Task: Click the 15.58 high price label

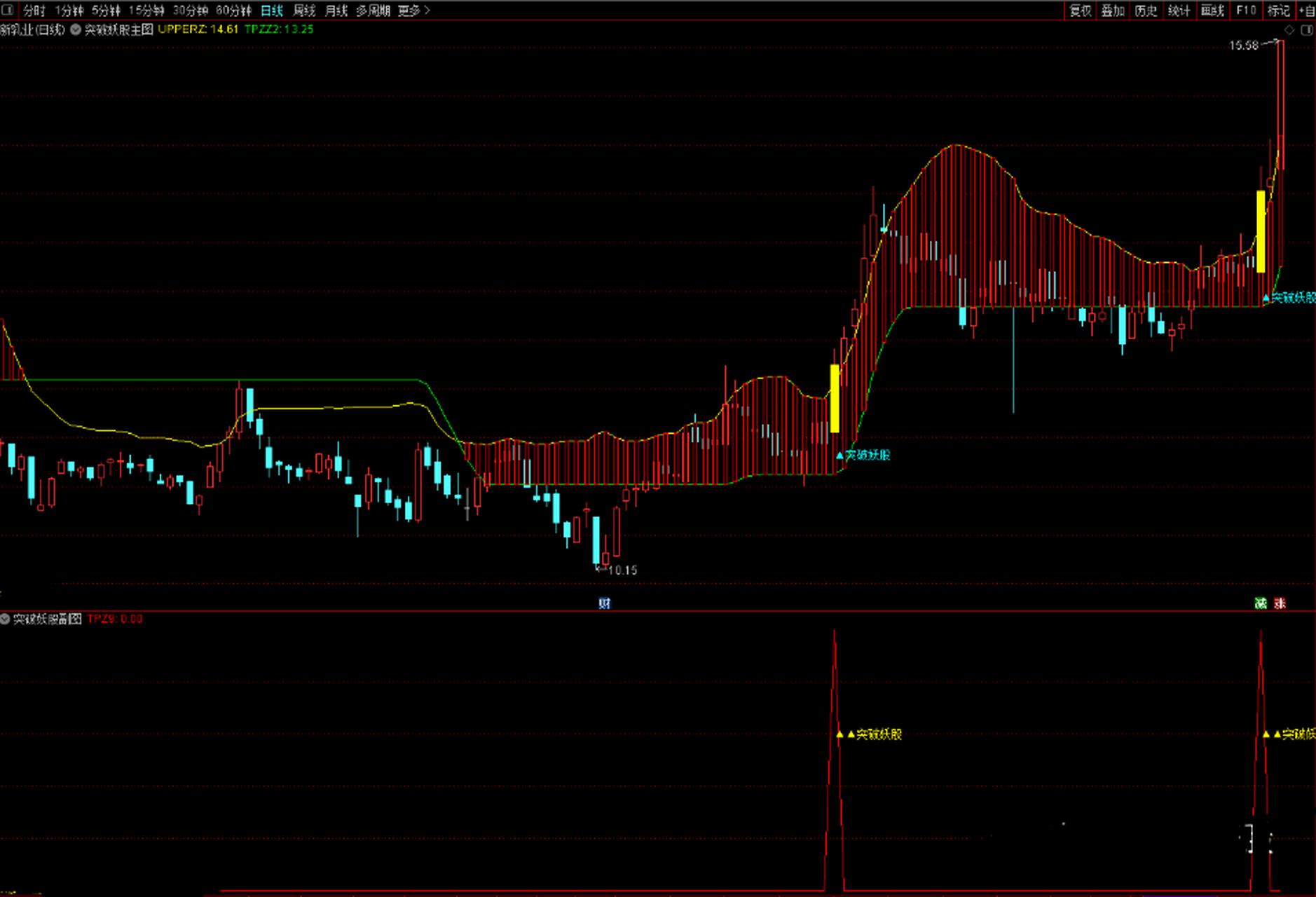Action: pyautogui.click(x=1244, y=46)
